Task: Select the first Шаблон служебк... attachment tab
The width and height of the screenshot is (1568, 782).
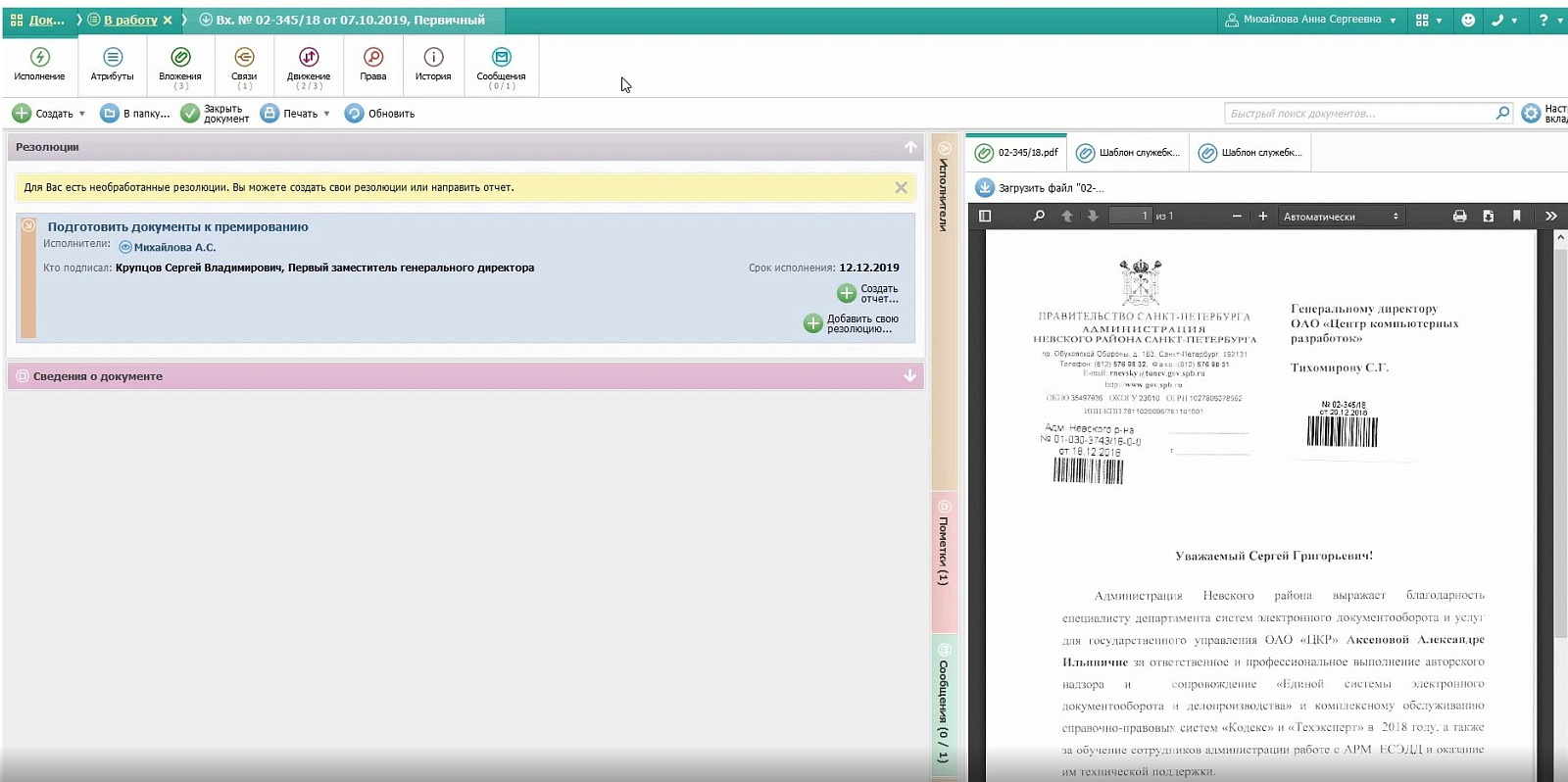Action: click(x=1128, y=153)
